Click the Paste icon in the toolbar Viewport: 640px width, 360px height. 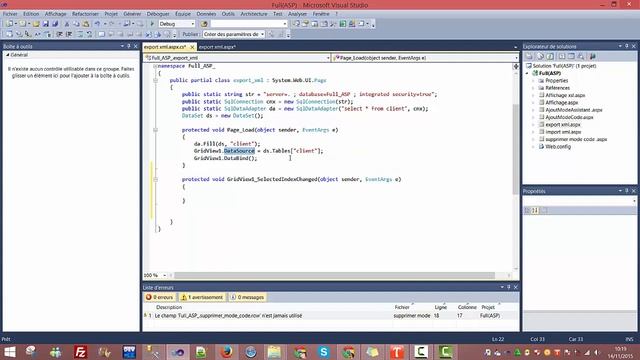[86, 24]
